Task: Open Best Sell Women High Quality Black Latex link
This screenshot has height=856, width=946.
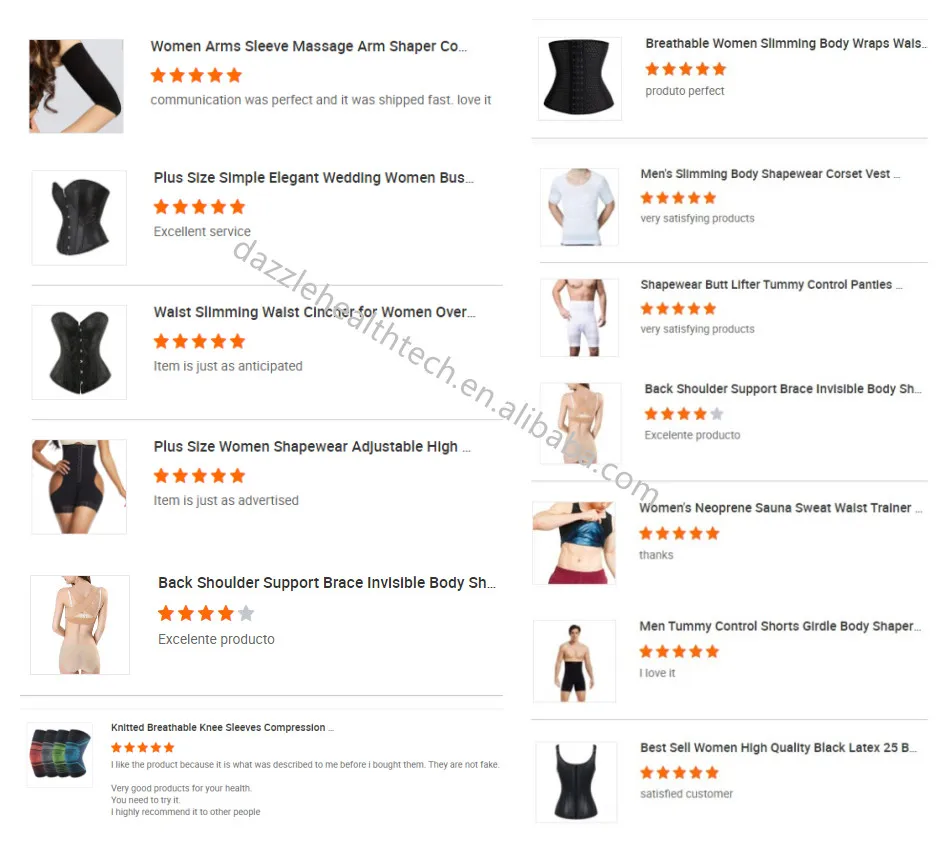Action: pos(778,747)
